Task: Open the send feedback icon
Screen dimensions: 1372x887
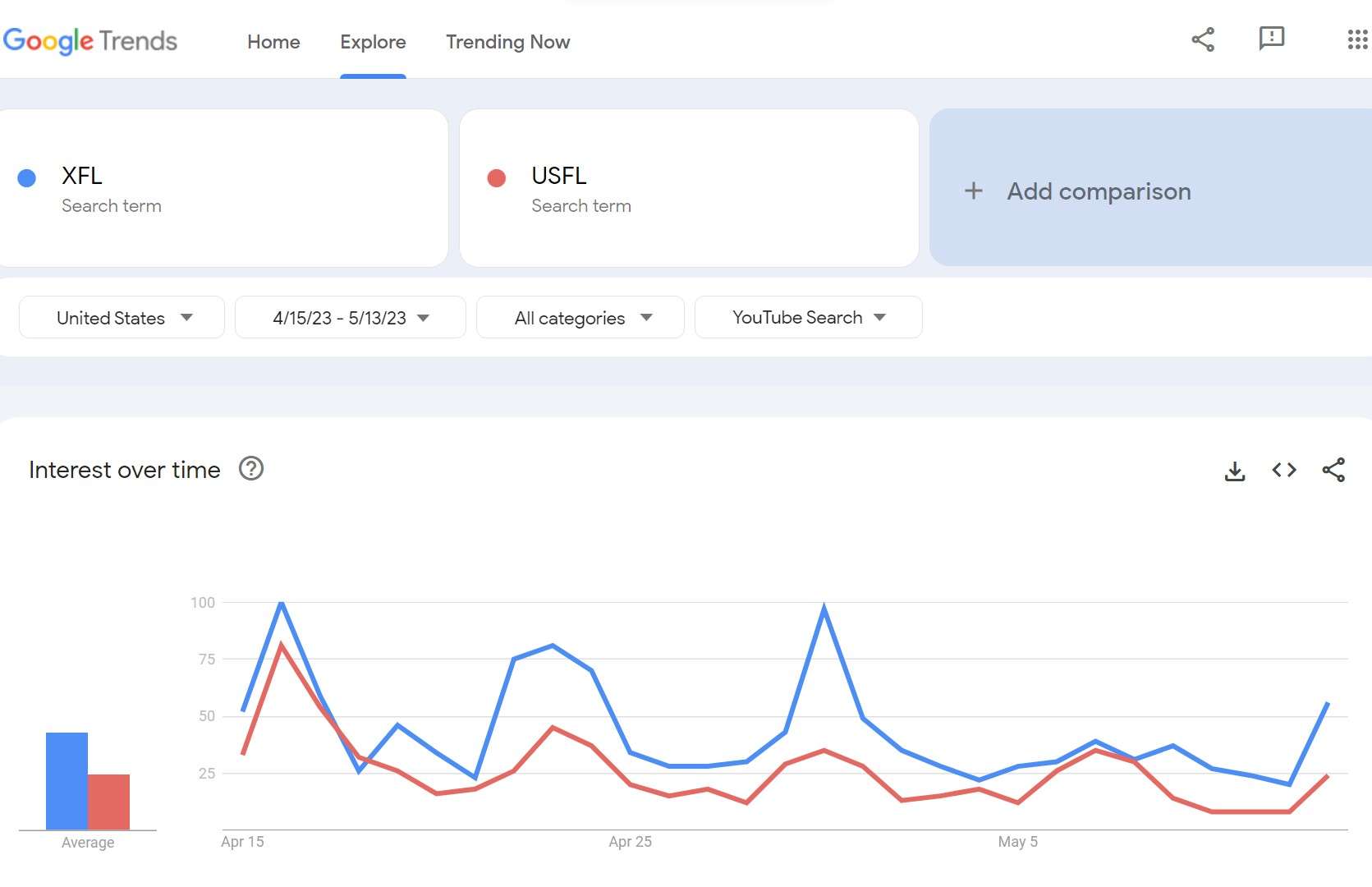Action: click(1271, 39)
